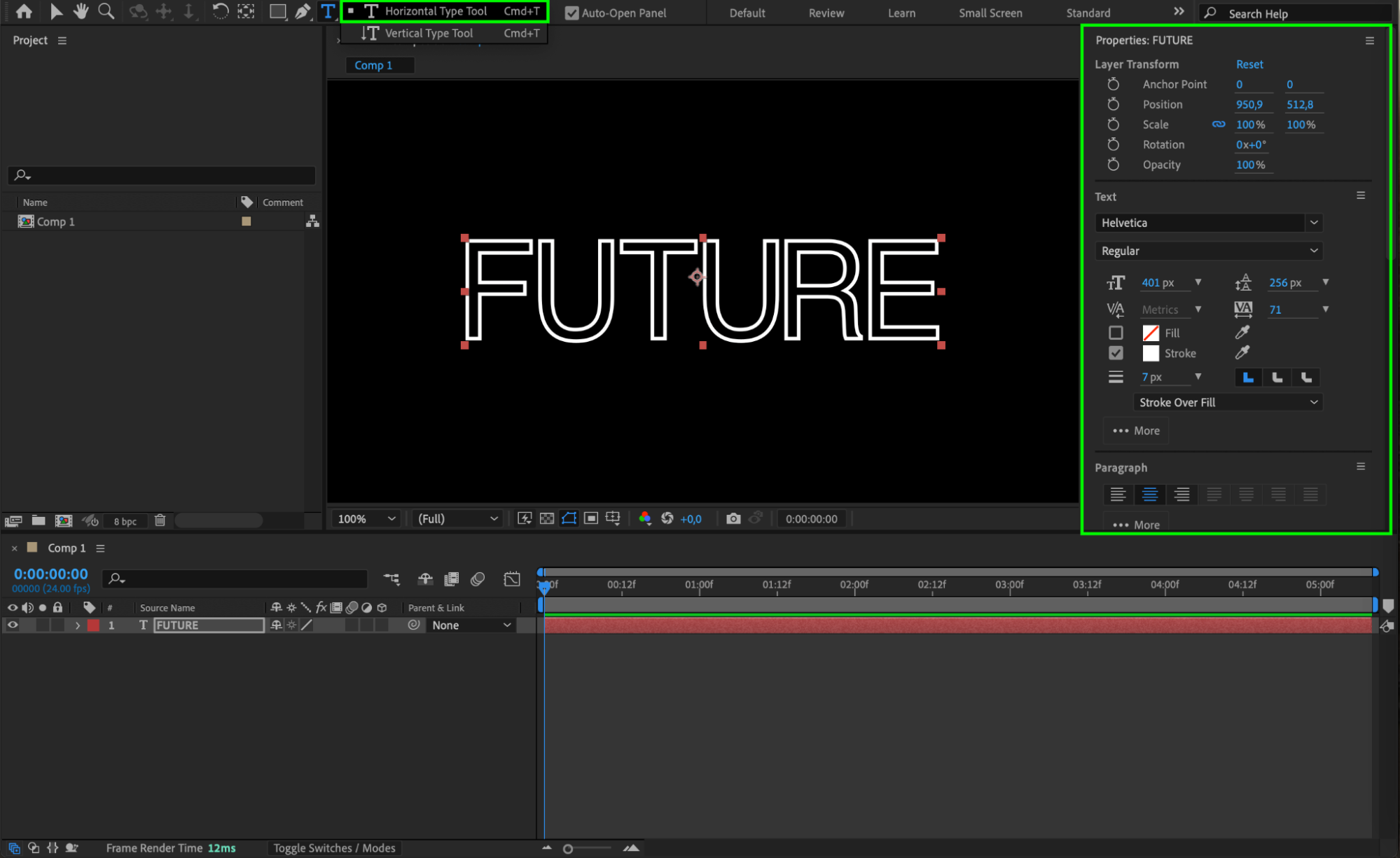Toggle the Auto-Open Panel checkbox

(x=572, y=13)
